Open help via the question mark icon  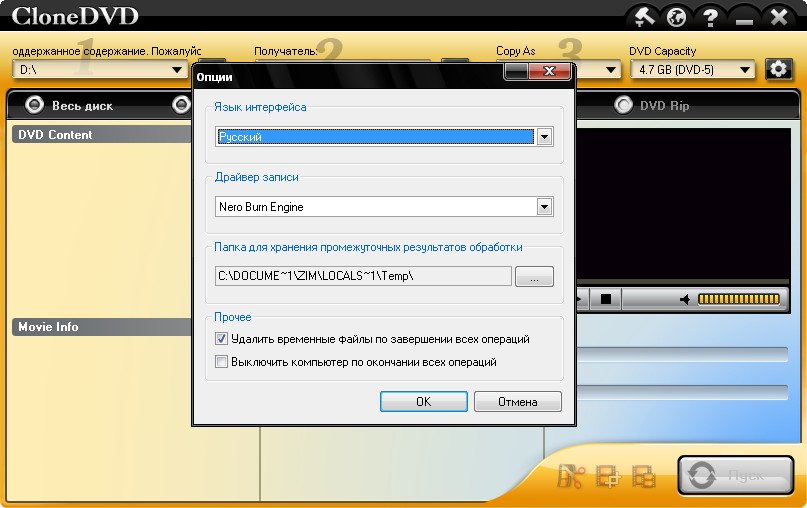(710, 17)
